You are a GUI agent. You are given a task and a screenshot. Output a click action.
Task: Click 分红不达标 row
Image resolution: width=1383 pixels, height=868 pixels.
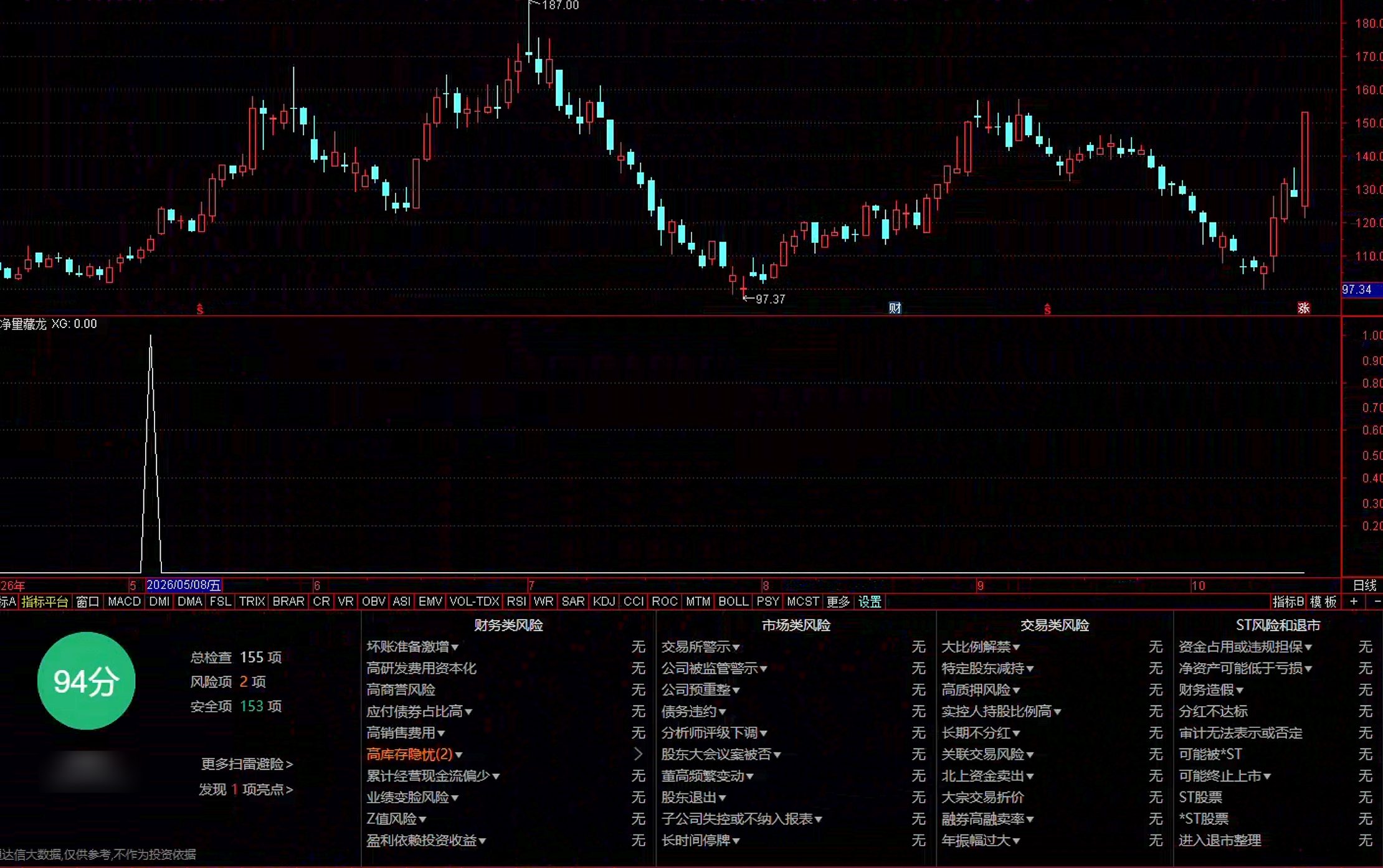1276,711
